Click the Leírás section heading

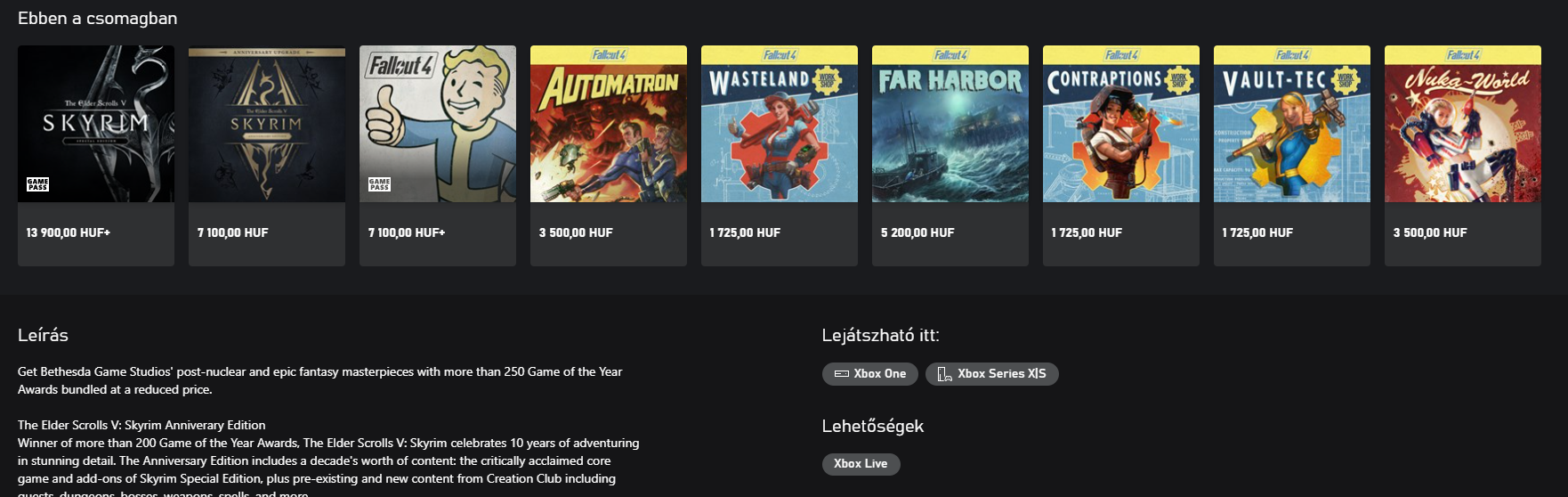tap(43, 335)
